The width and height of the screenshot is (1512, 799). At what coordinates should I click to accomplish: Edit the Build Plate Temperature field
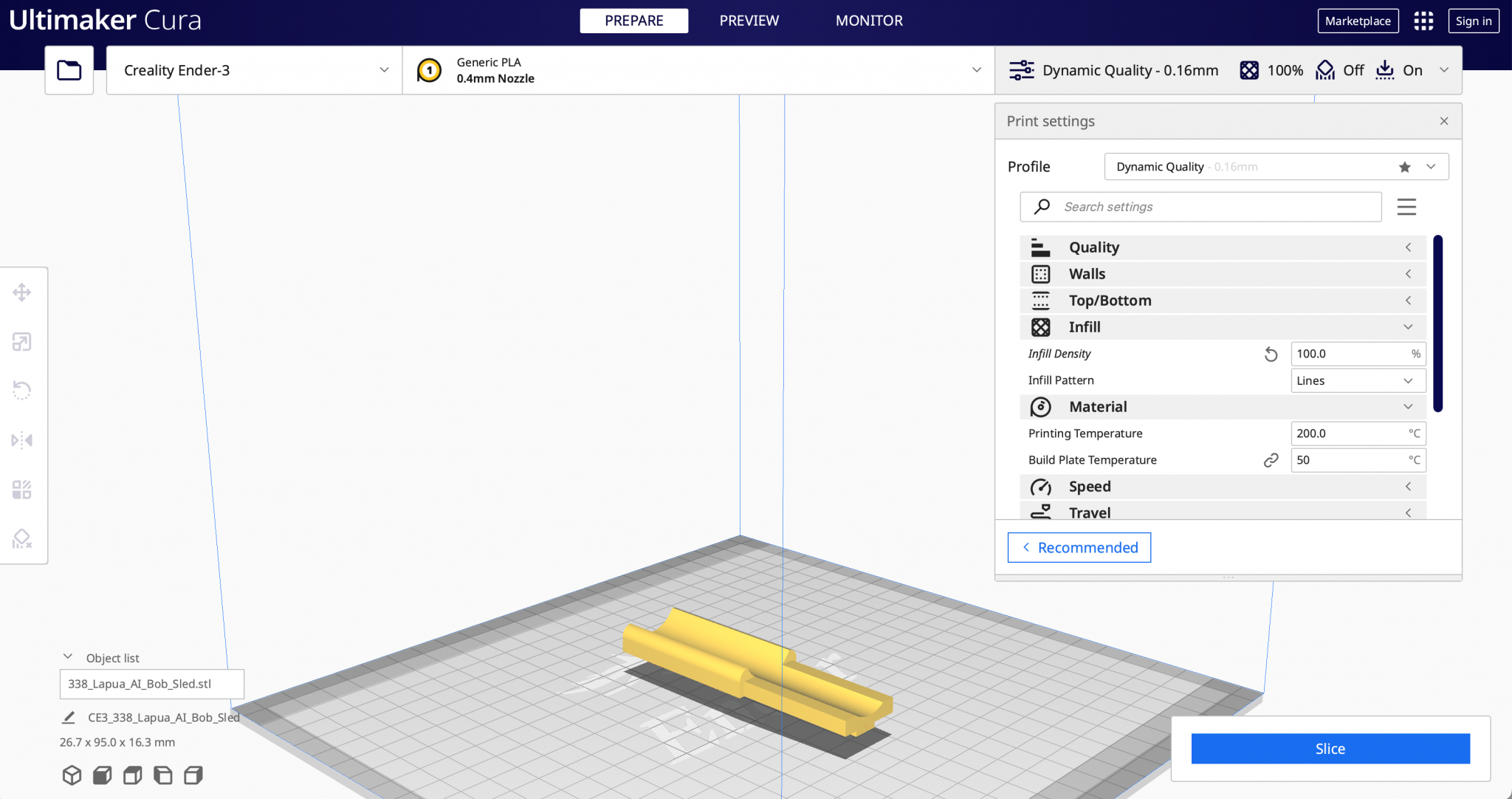1358,460
